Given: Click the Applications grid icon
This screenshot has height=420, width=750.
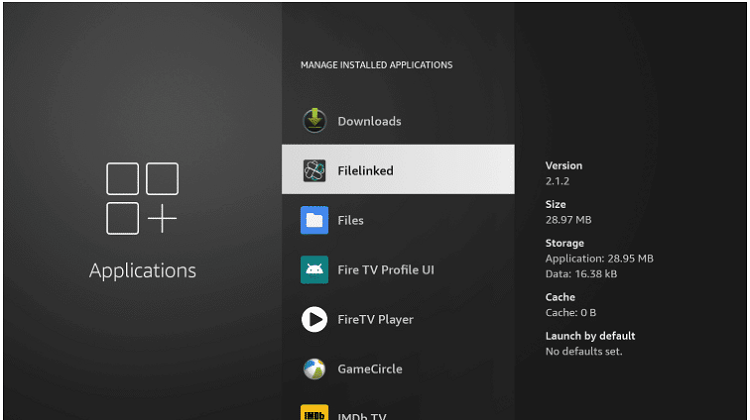Looking at the screenshot, I should (143, 199).
